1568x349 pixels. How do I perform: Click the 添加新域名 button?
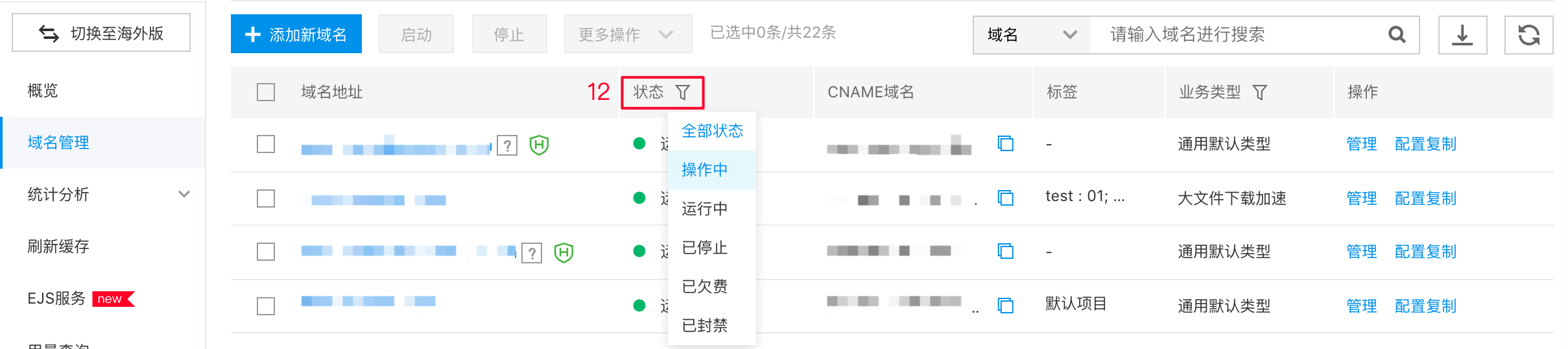tap(296, 34)
